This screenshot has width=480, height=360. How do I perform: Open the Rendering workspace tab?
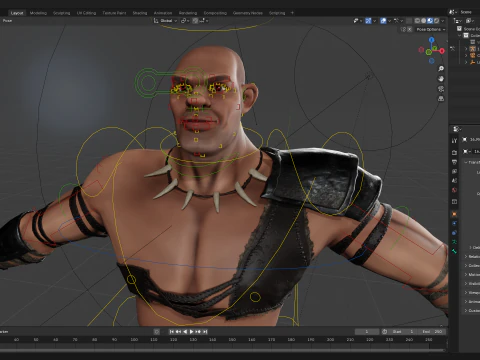188,13
